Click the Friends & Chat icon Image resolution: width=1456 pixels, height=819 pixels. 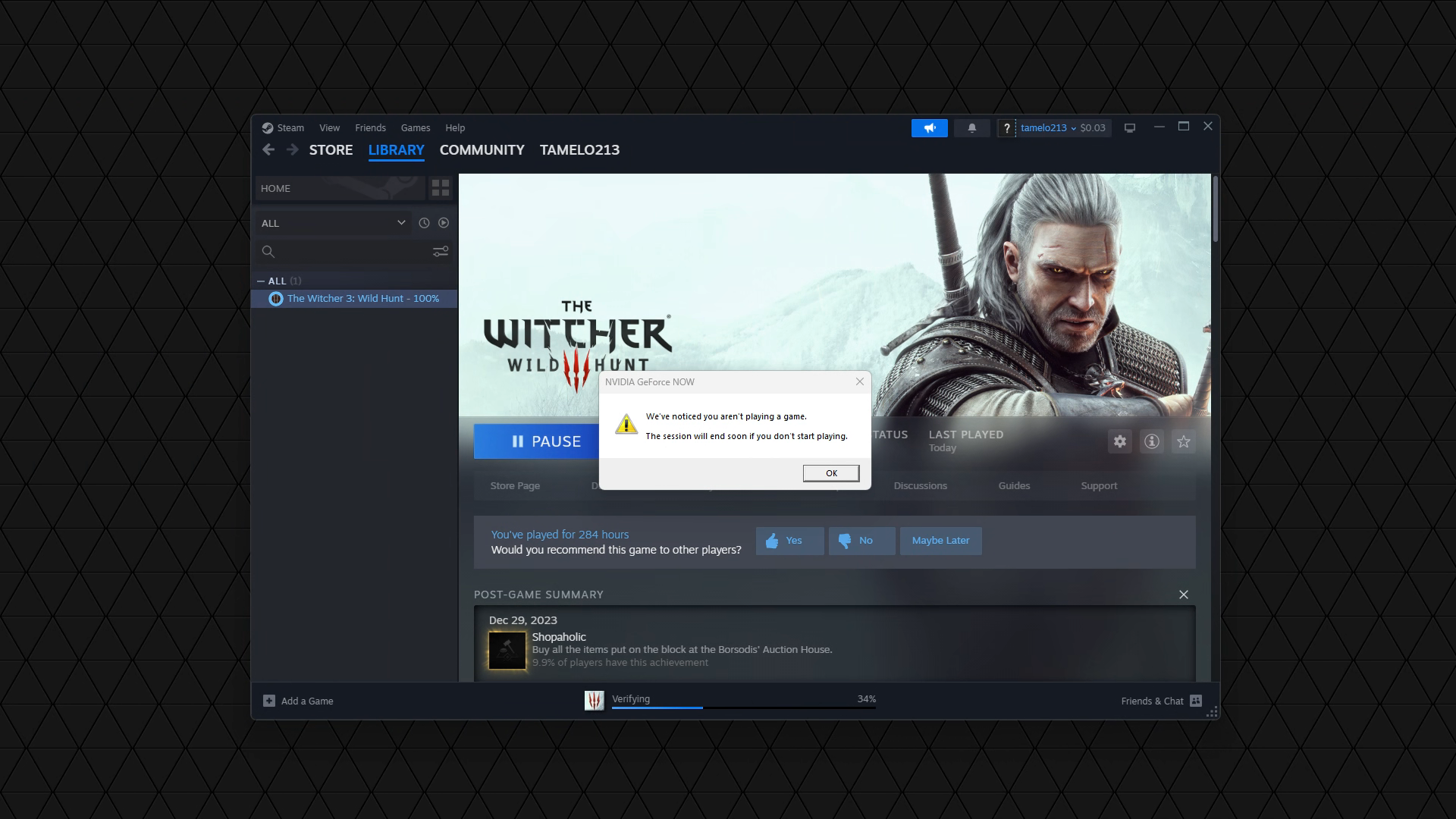(1196, 701)
